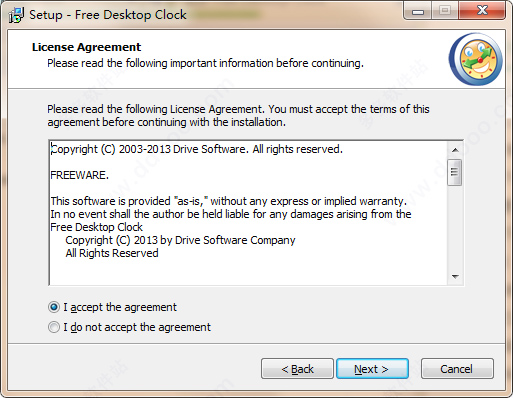Click the FREEWARE line in the license text

(x=80, y=175)
